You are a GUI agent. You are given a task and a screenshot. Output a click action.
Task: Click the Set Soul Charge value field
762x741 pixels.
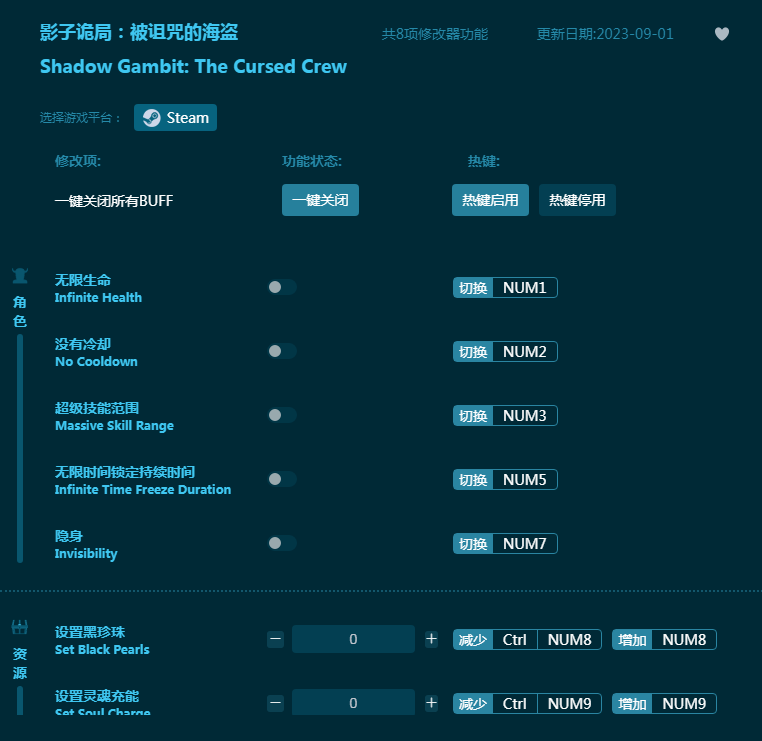click(353, 702)
